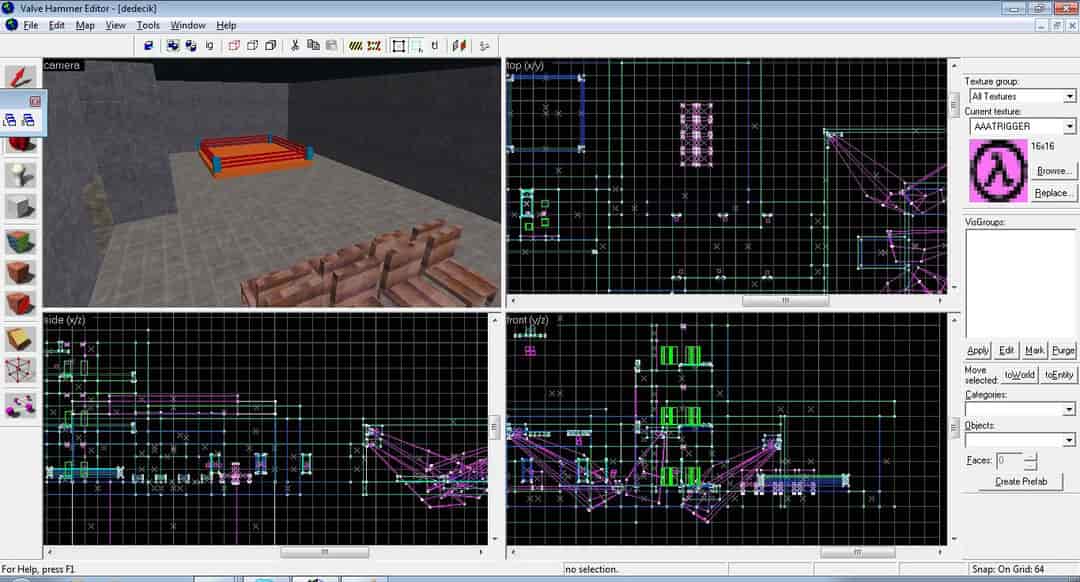Expand the Categories dropdown

tap(1069, 409)
